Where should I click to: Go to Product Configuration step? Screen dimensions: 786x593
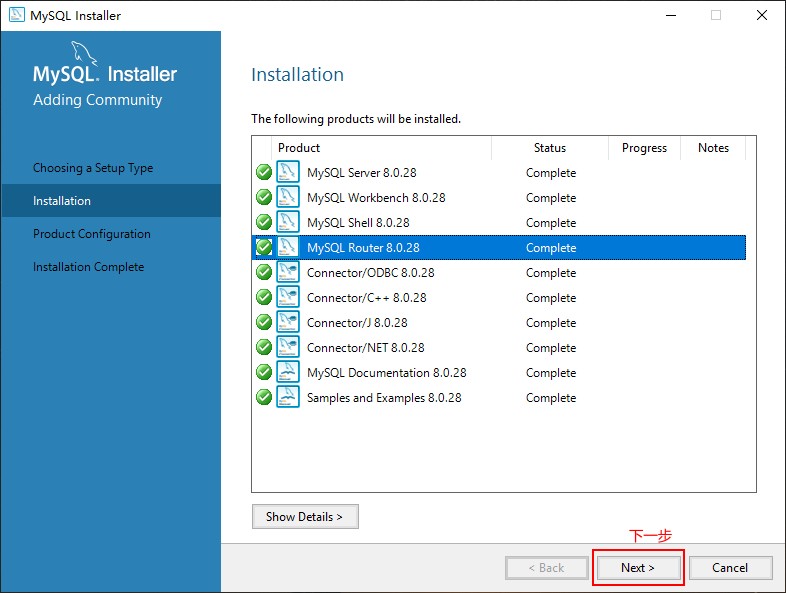pos(92,234)
